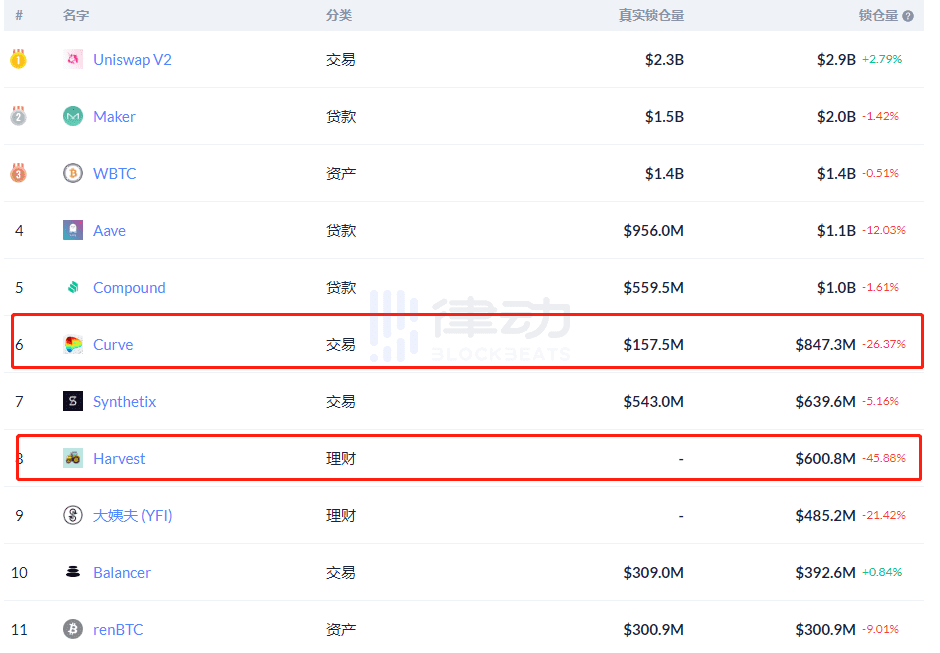Click the gold first-place medal icon
Screen dimensions: 940x653
(x=18, y=59)
